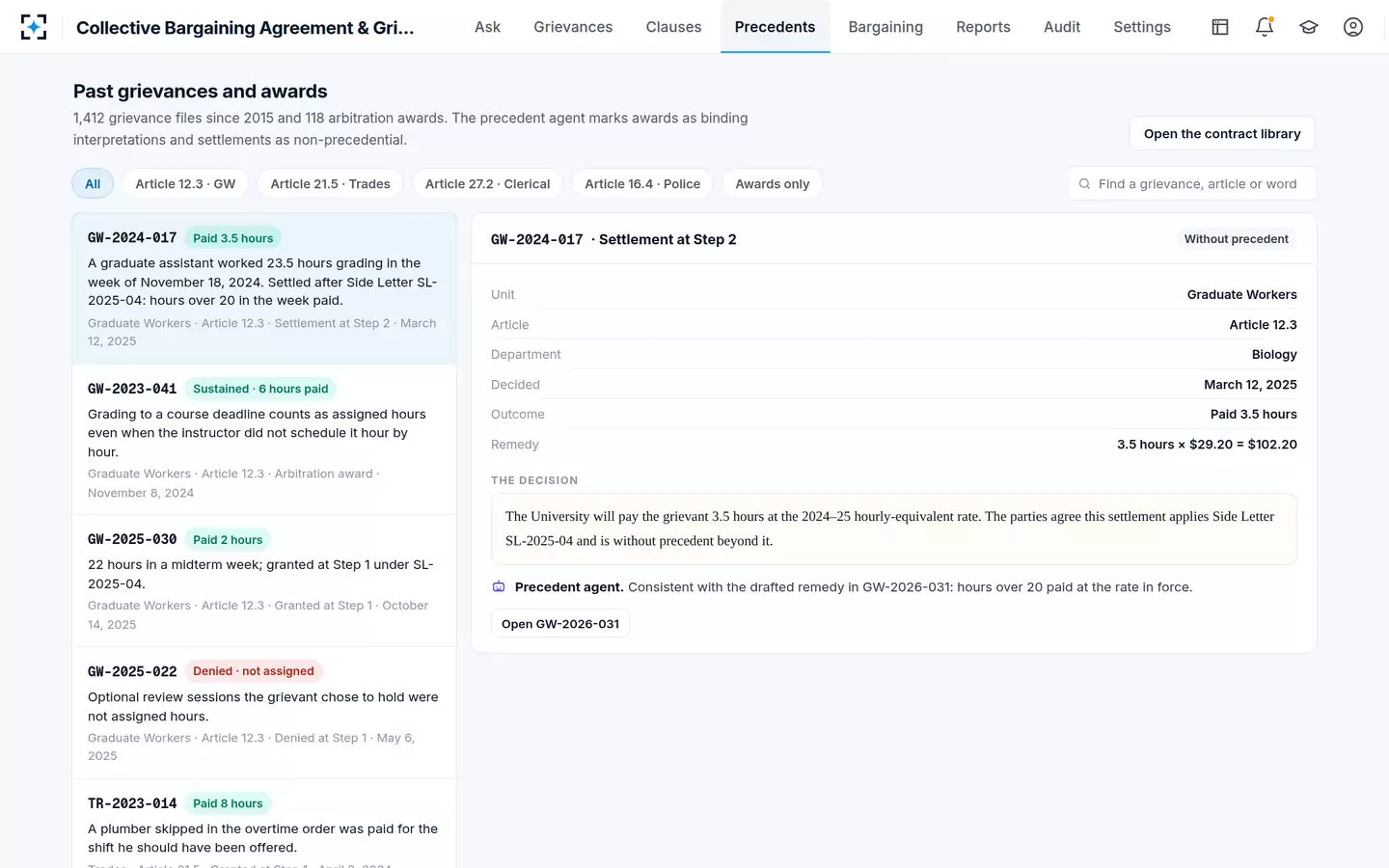The width and height of the screenshot is (1389, 868).
Task: Open the Audit tab
Action: click(x=1062, y=27)
